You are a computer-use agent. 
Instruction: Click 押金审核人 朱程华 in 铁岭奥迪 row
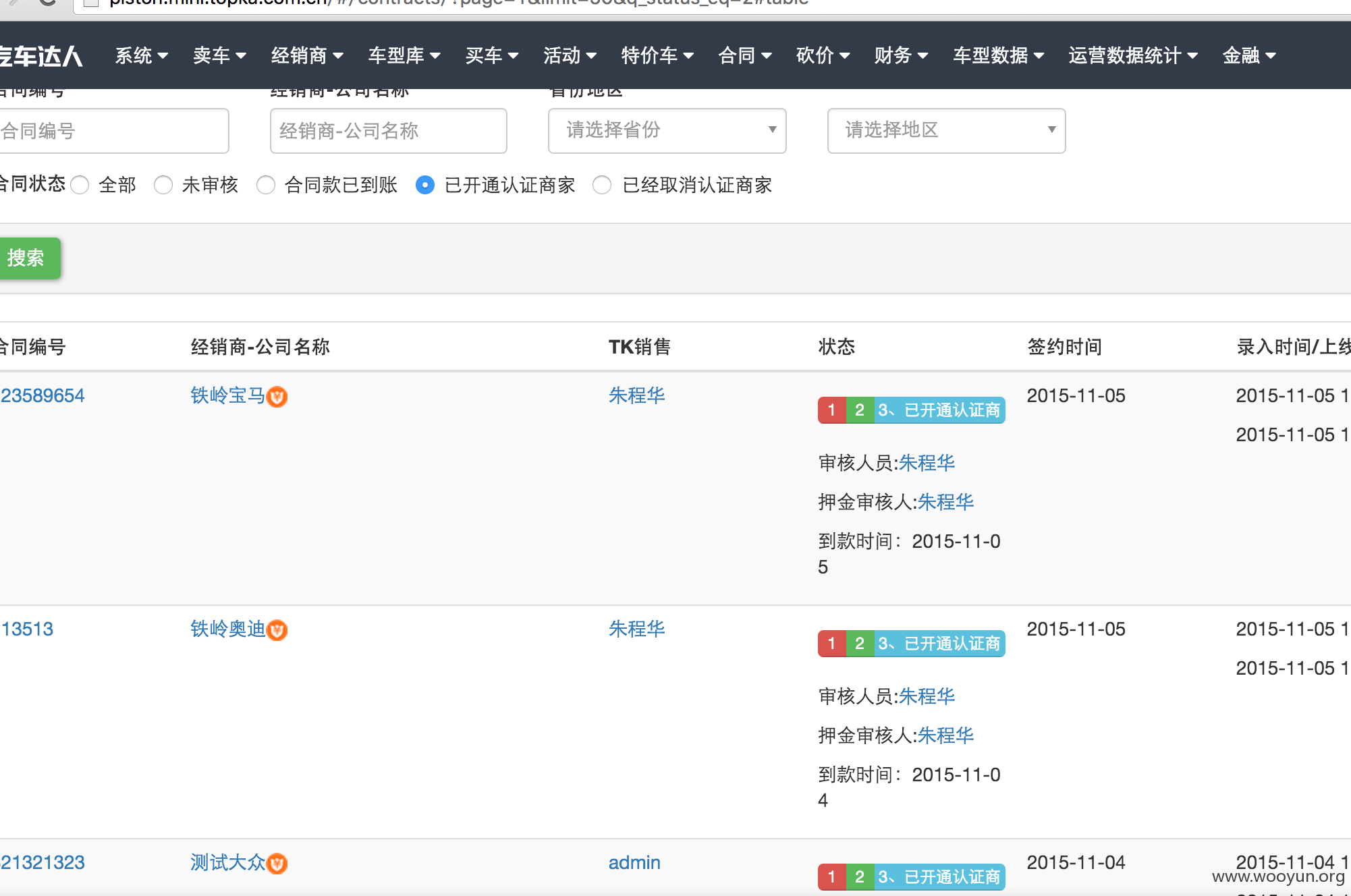[x=945, y=735]
